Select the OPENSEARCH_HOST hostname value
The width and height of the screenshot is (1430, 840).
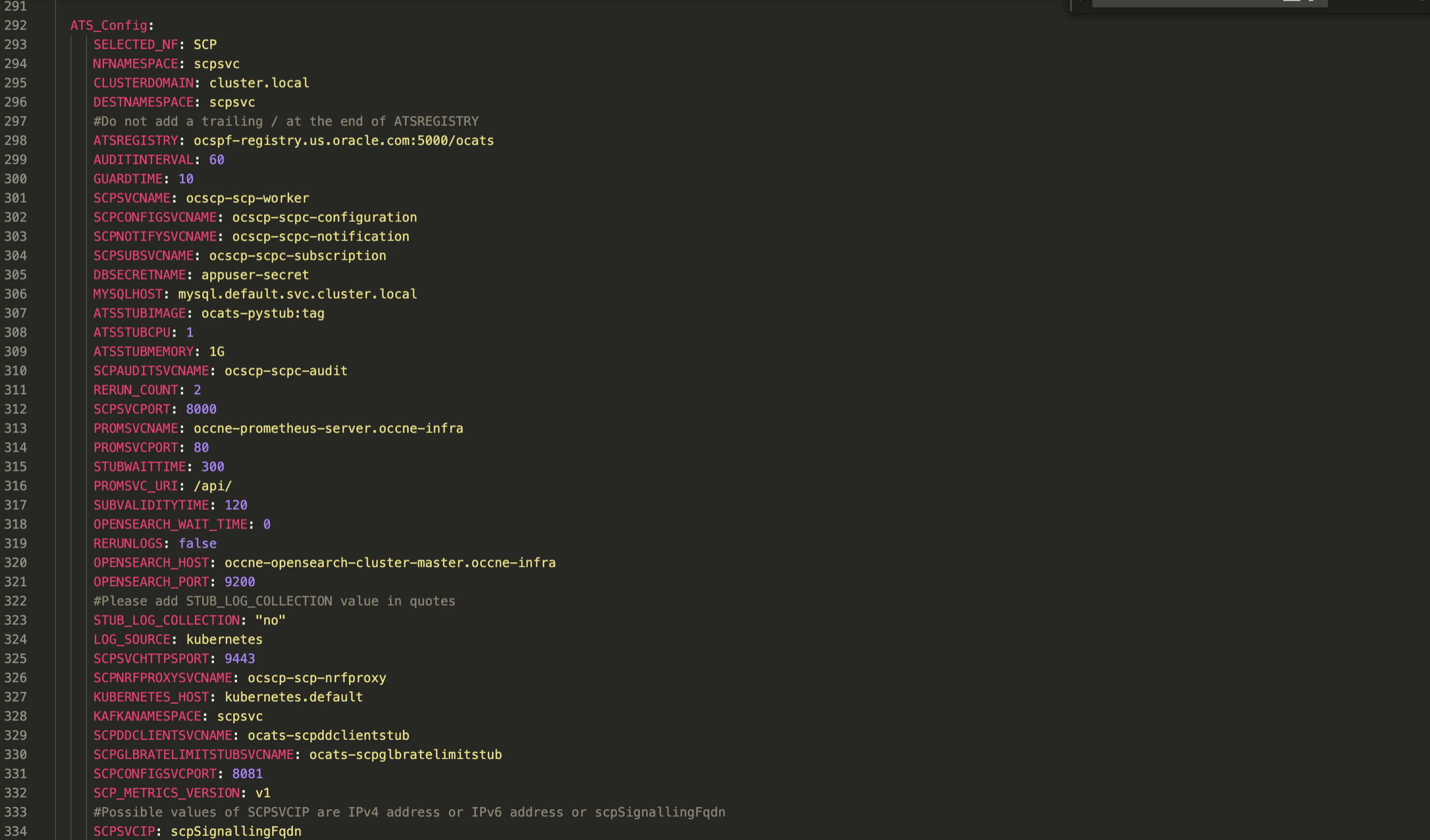tap(390, 562)
